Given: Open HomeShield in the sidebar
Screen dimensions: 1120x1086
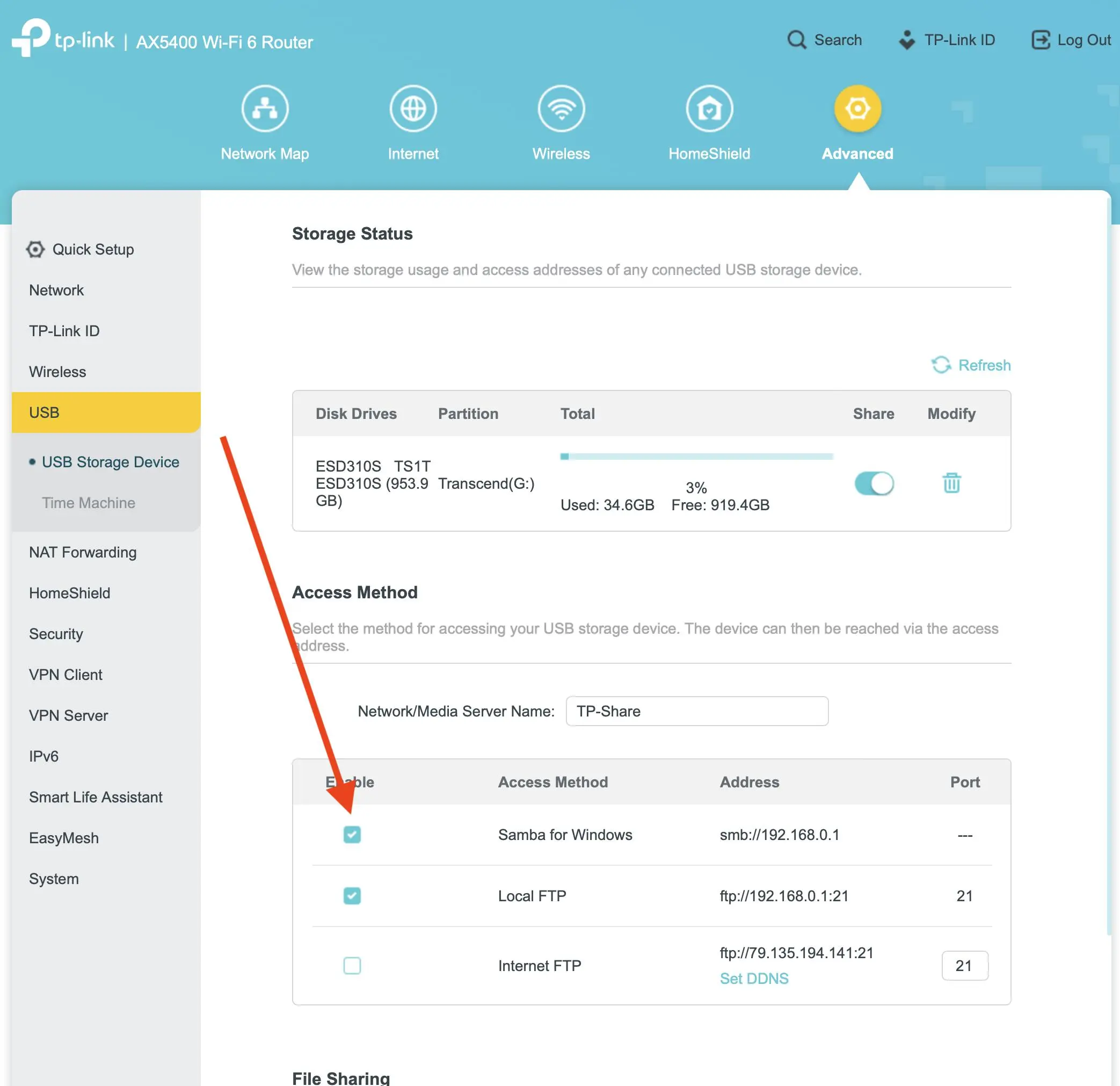Looking at the screenshot, I should coord(70,593).
